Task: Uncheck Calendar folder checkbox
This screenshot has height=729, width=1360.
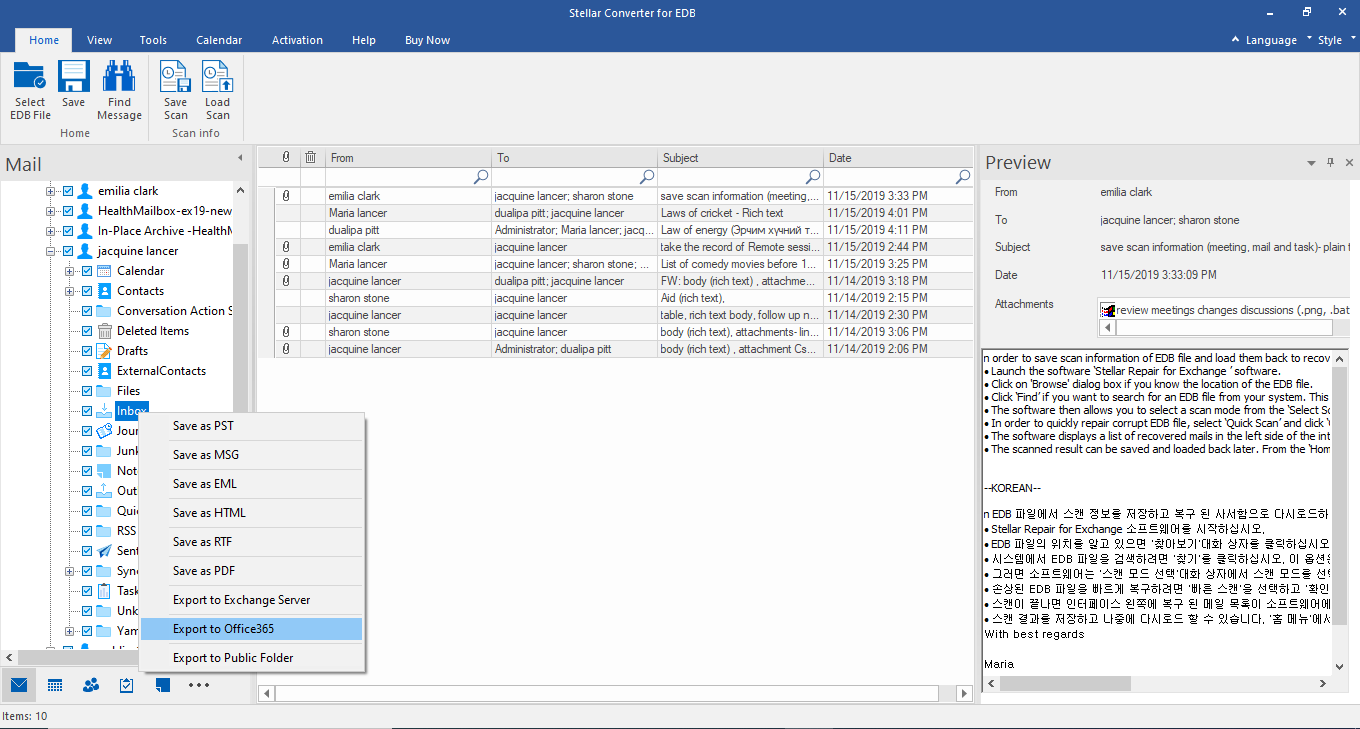Action: coord(87,271)
